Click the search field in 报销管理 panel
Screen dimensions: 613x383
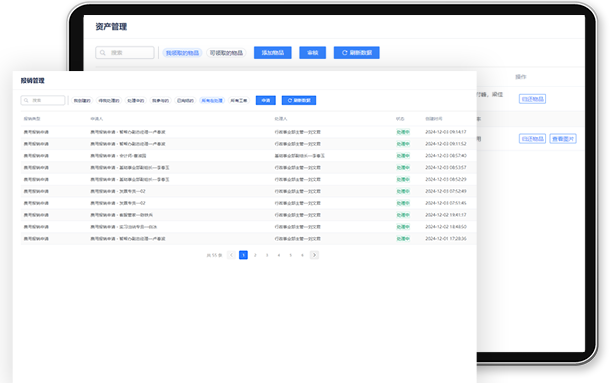pyautogui.click(x=43, y=100)
